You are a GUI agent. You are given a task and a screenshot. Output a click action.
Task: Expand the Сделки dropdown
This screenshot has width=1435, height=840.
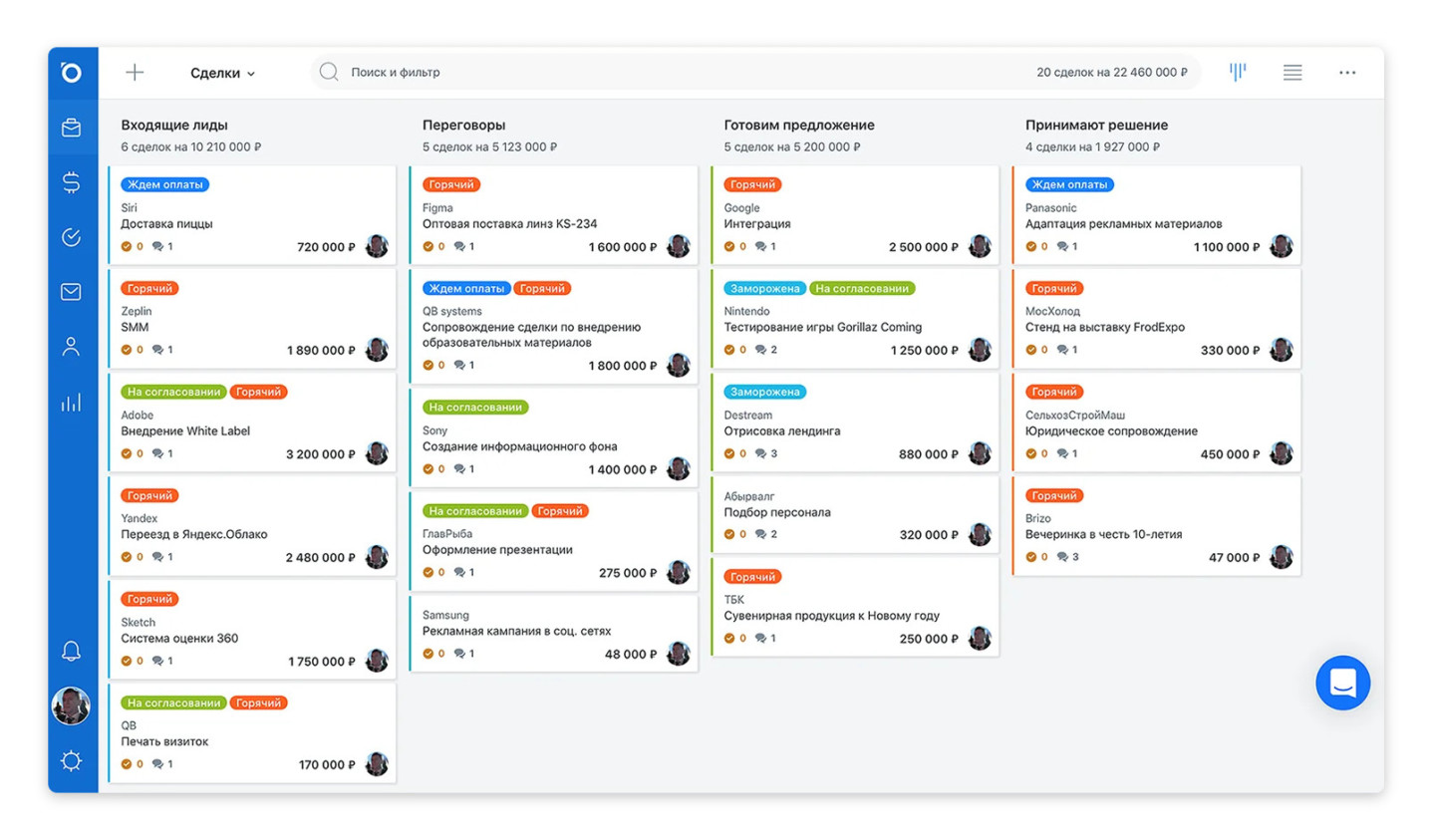[x=222, y=73]
